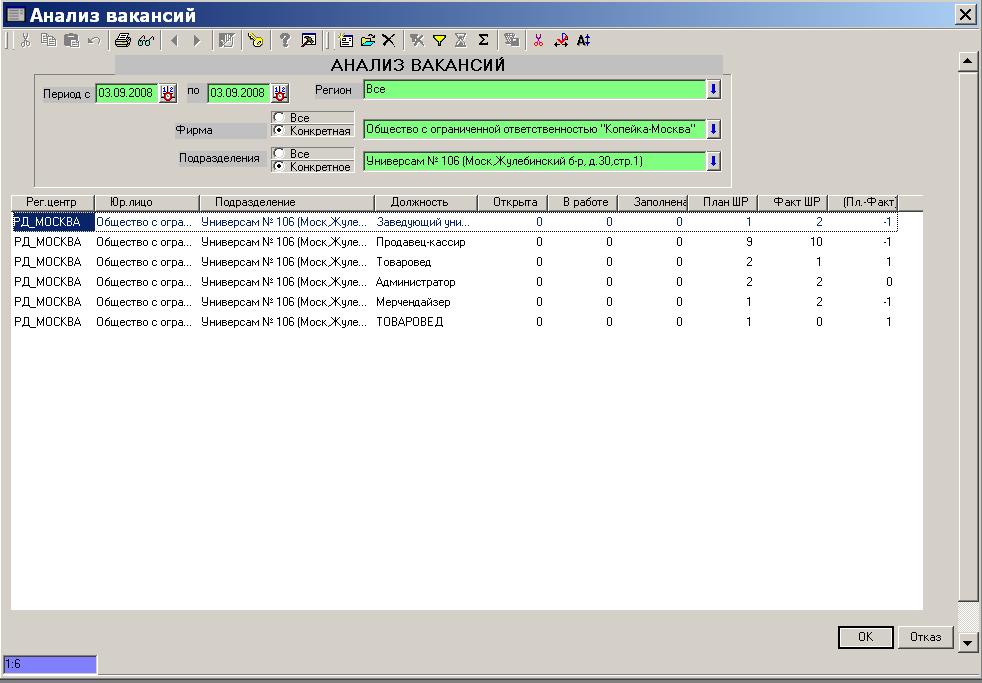
Task: Open print preview with glasses icon
Action: click(146, 41)
